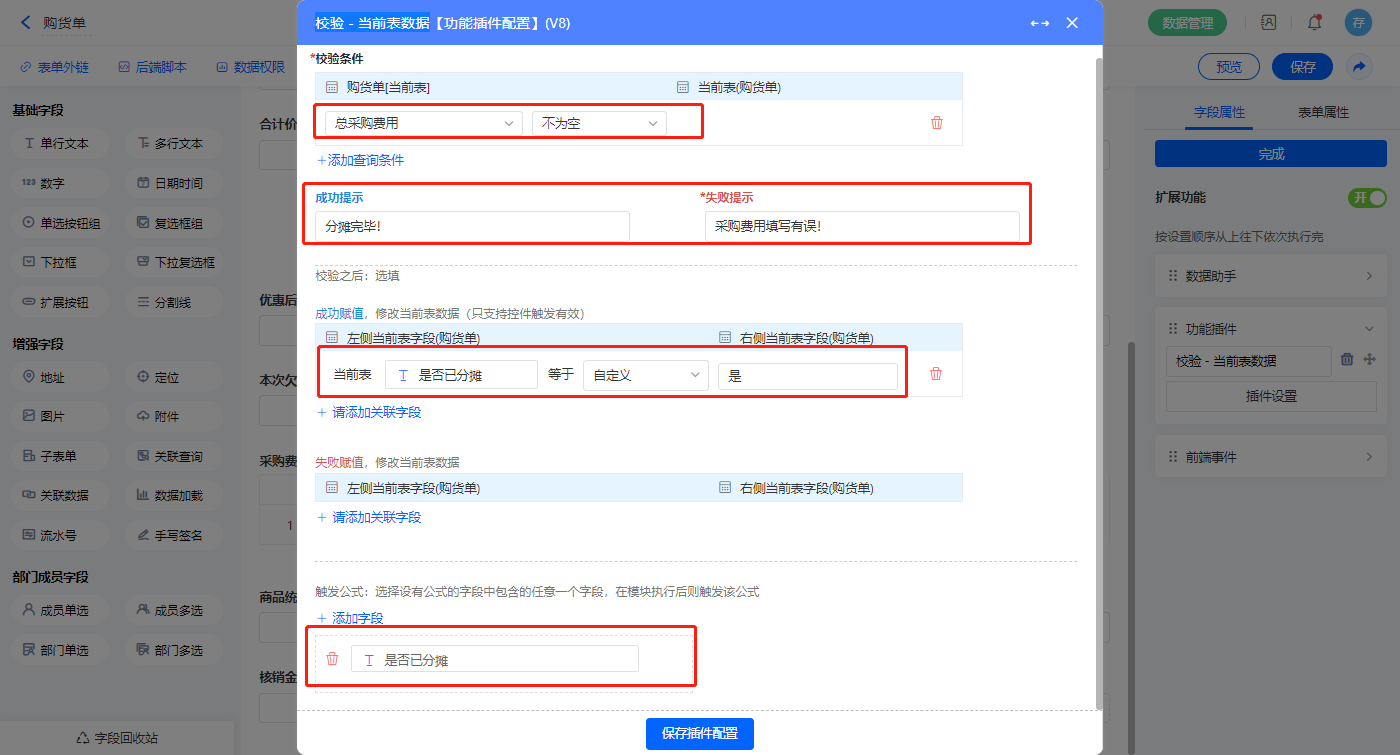Click the 失败提示 text input field

click(861, 227)
